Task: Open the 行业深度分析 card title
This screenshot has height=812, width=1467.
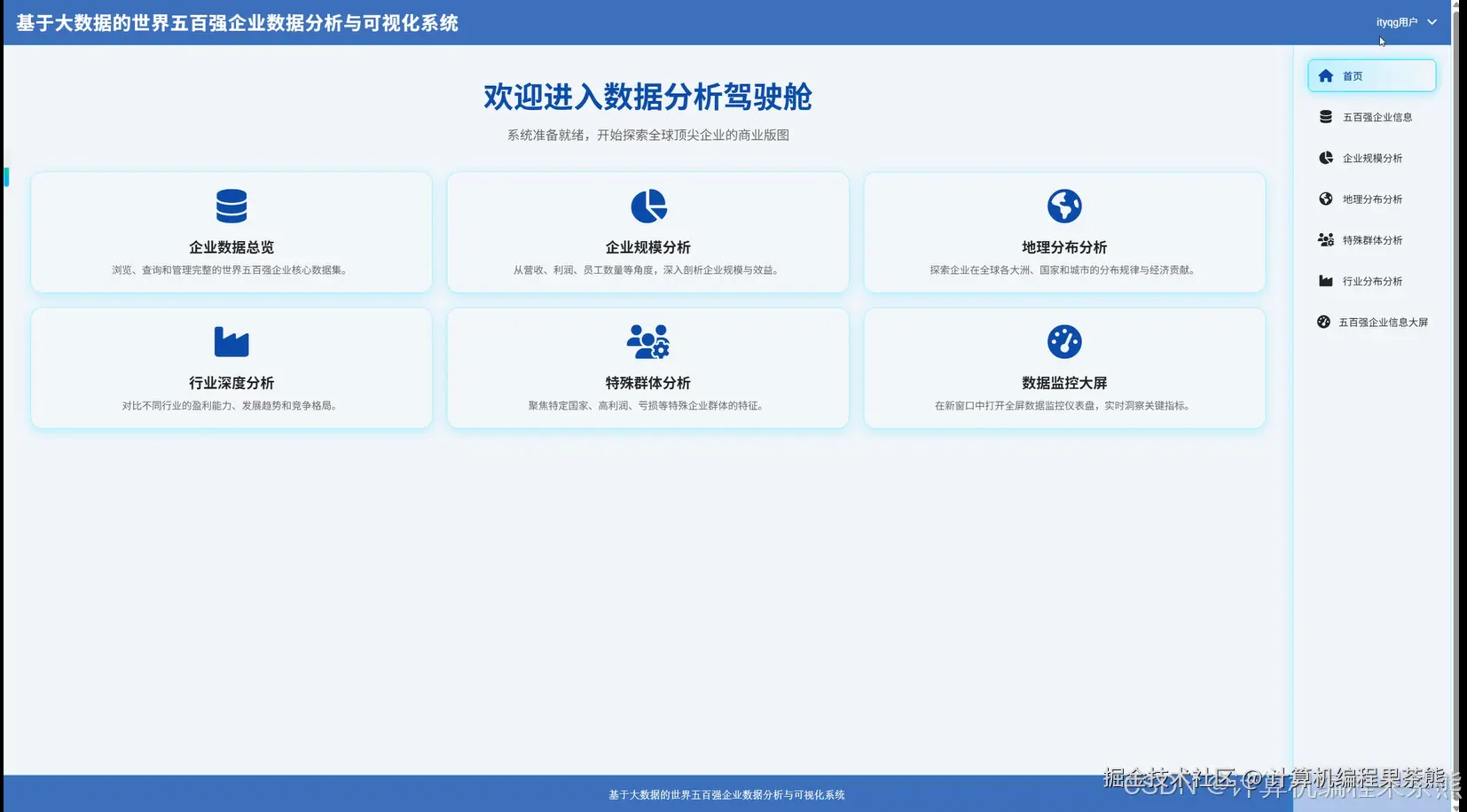Action: click(231, 383)
